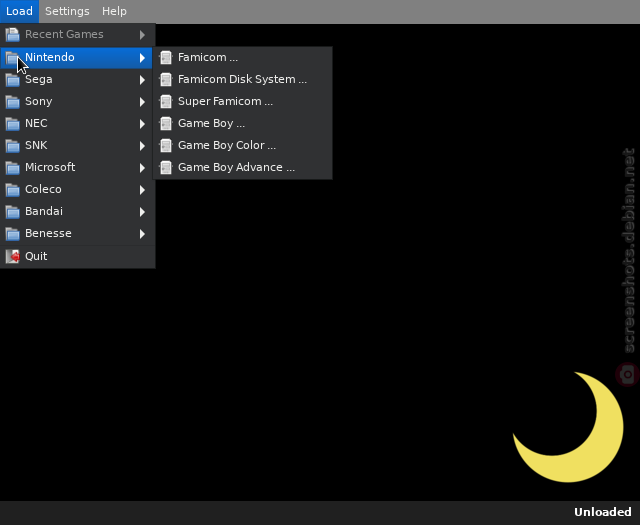Click the NEC menu label
This screenshot has width=640, height=525.
coord(36,123)
